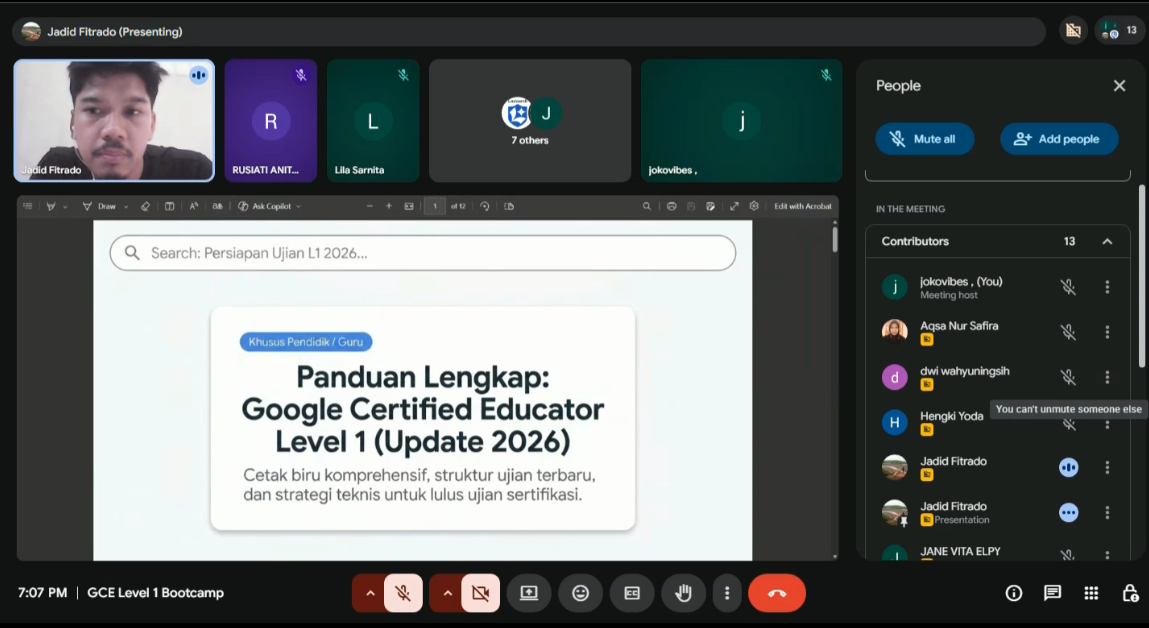
Task: Click the three-dot audio indicator on Presentation row
Action: (1068, 512)
